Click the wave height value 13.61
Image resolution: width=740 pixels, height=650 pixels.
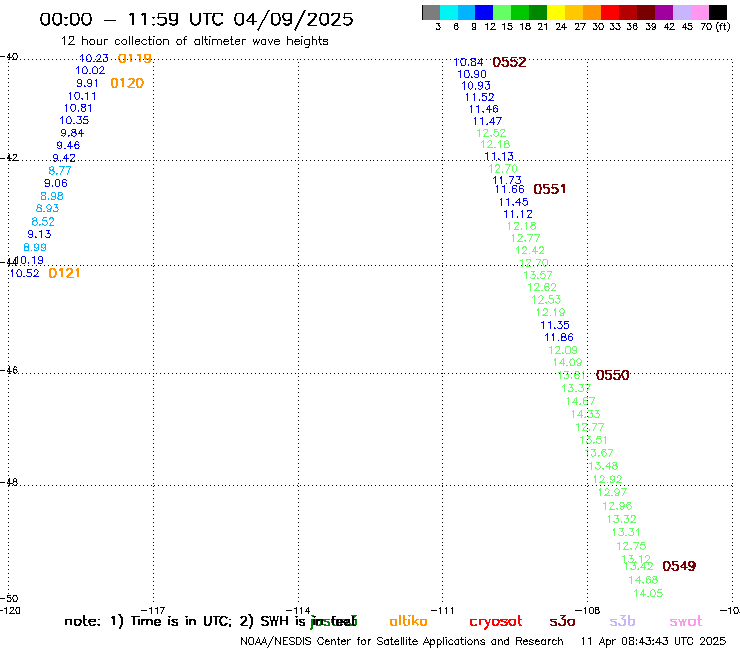click(x=572, y=375)
